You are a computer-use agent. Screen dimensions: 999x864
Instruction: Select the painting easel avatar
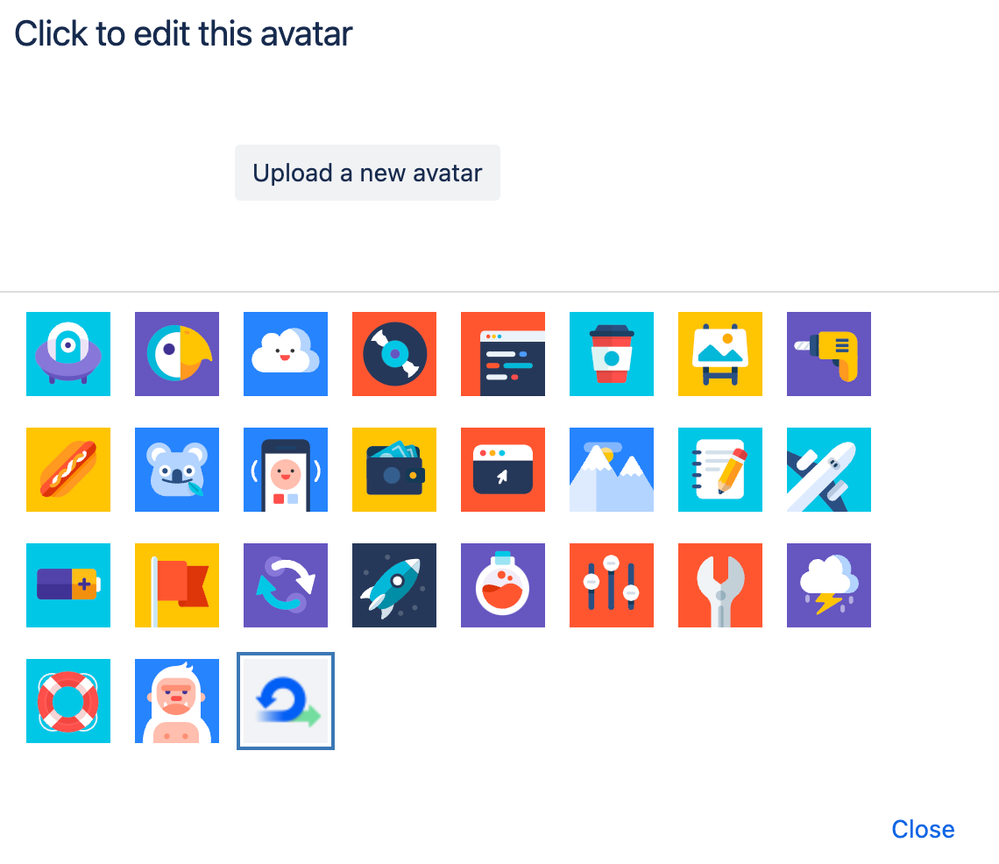coord(720,355)
